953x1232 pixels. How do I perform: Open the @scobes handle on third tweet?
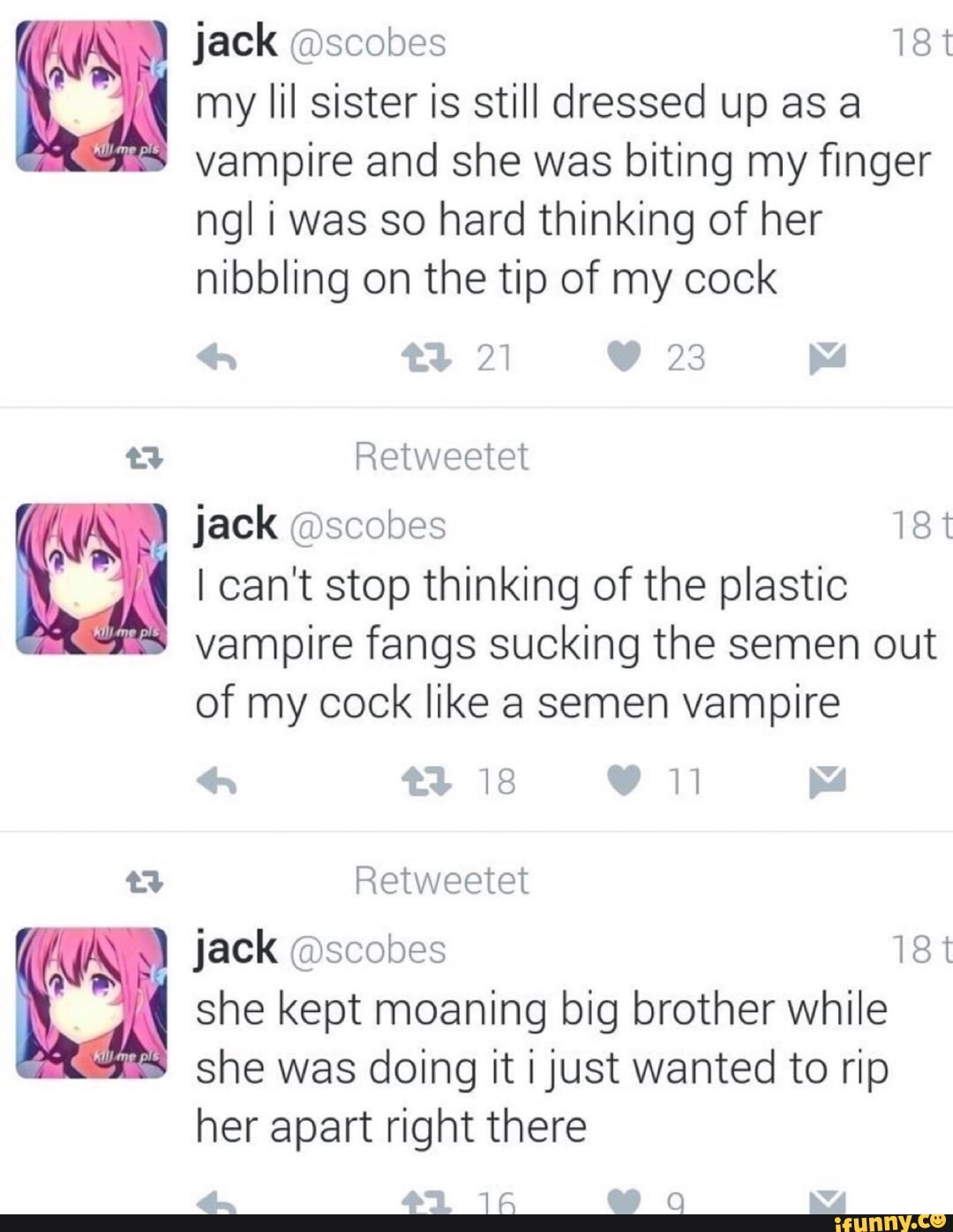pos(367,950)
